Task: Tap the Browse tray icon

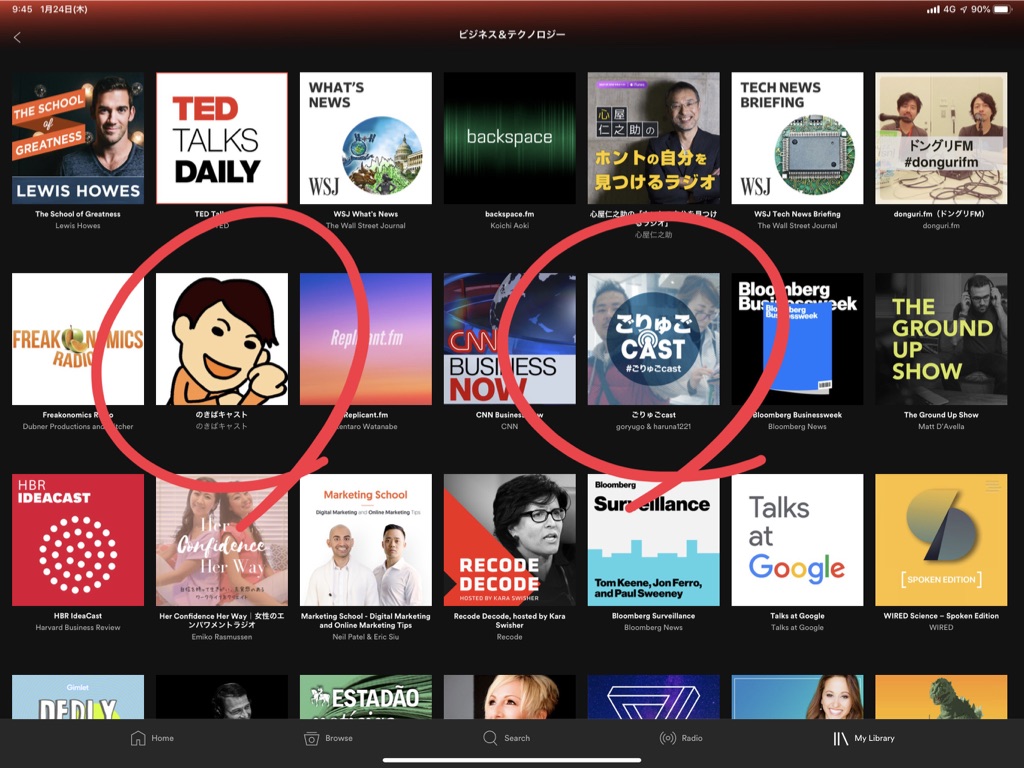Action: (x=312, y=738)
